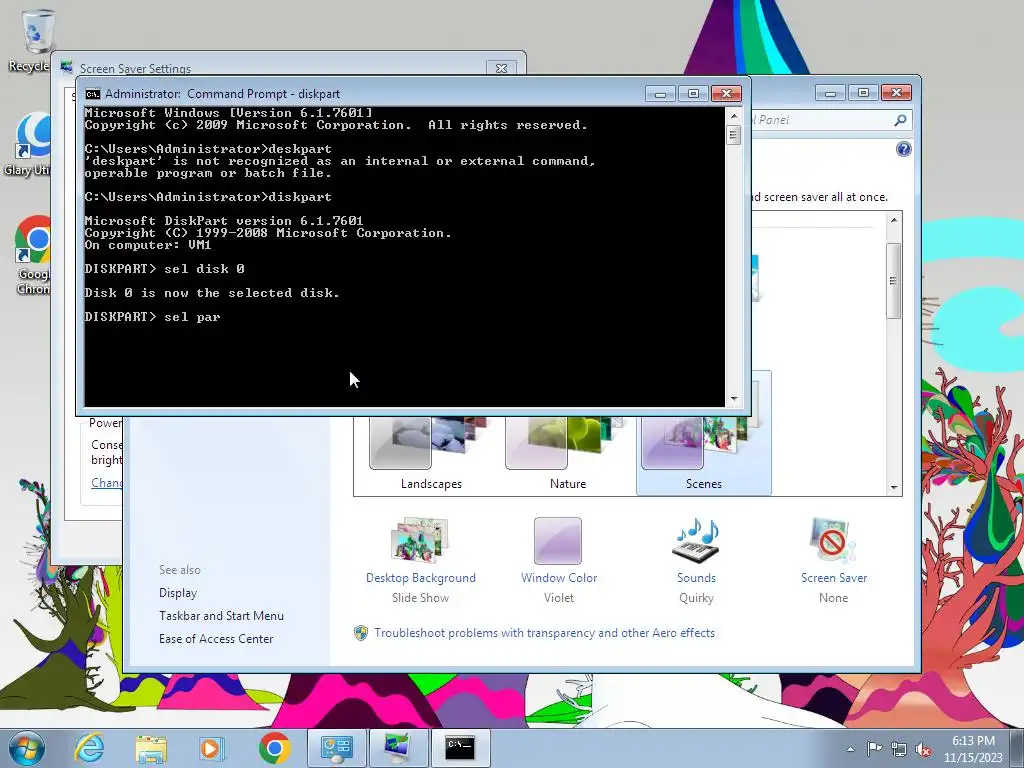Open the Command Prompt title bar icon menu
The image size is (1024, 768).
click(92, 94)
